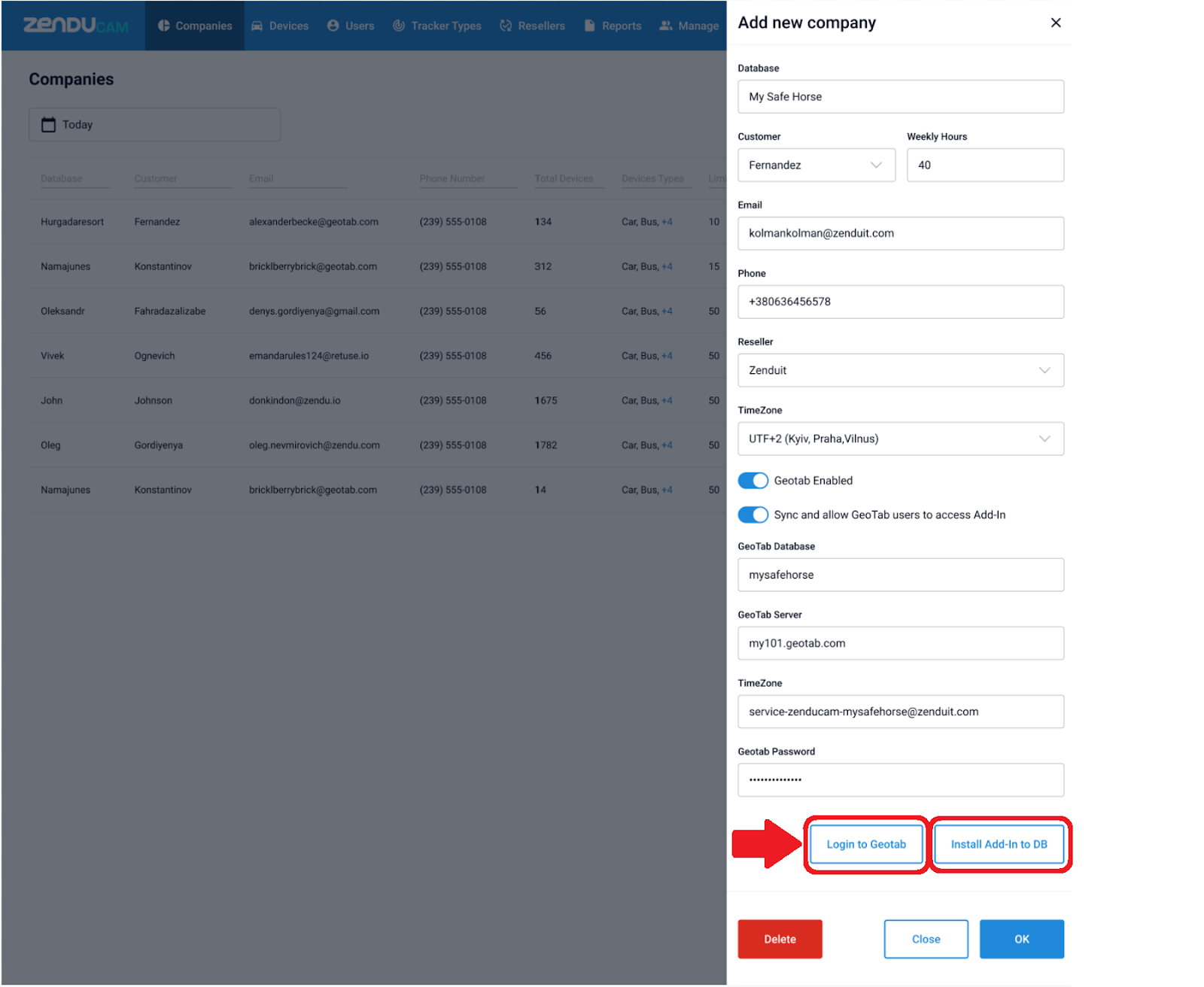The height and width of the screenshot is (987, 1204).
Task: Click the calendar icon beside Today
Action: 48,124
